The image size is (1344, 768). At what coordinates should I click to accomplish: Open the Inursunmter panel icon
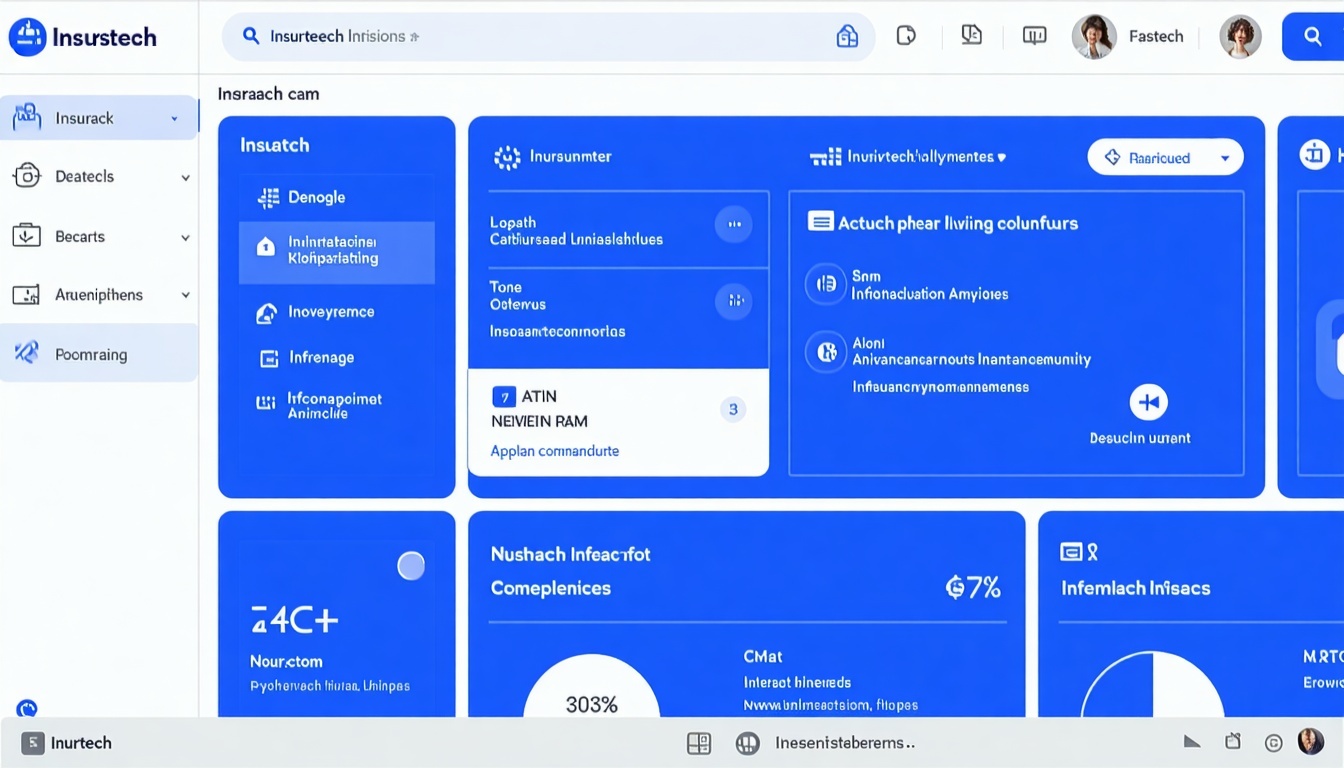(507, 156)
